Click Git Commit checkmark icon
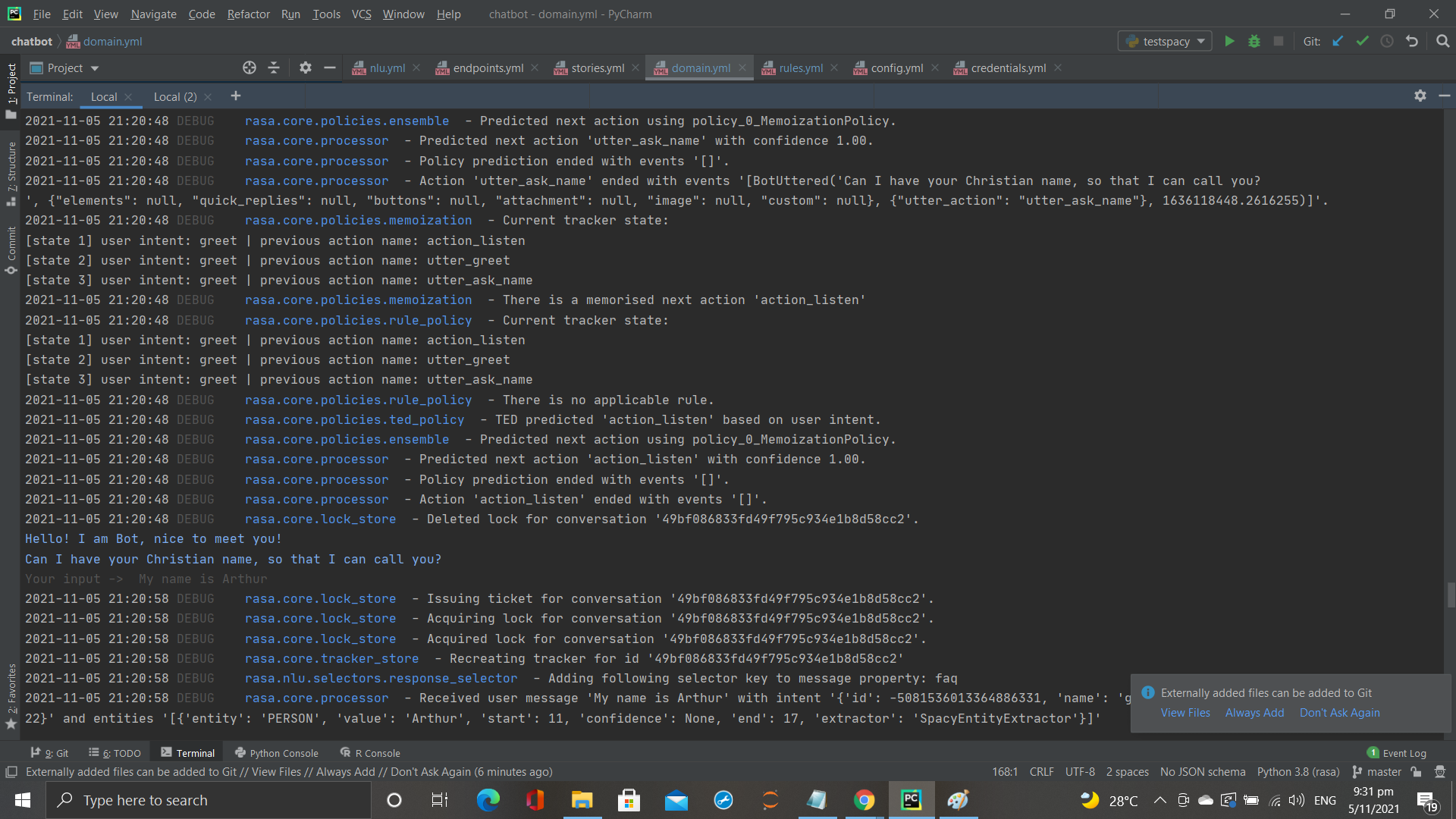1456x819 pixels. (x=1363, y=41)
